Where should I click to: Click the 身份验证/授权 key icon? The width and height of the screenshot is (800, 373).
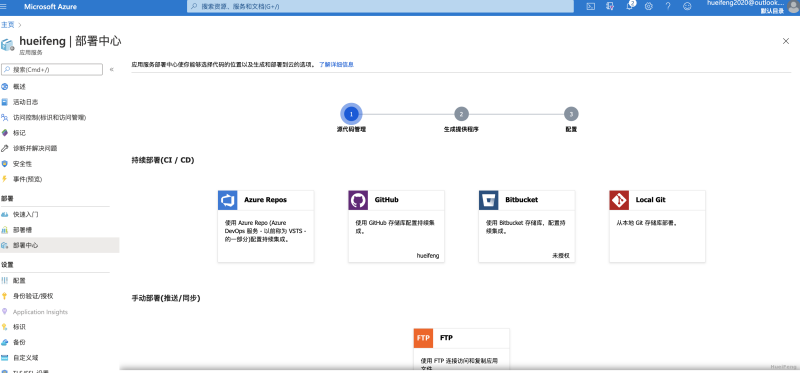pyautogui.click(x=5, y=296)
